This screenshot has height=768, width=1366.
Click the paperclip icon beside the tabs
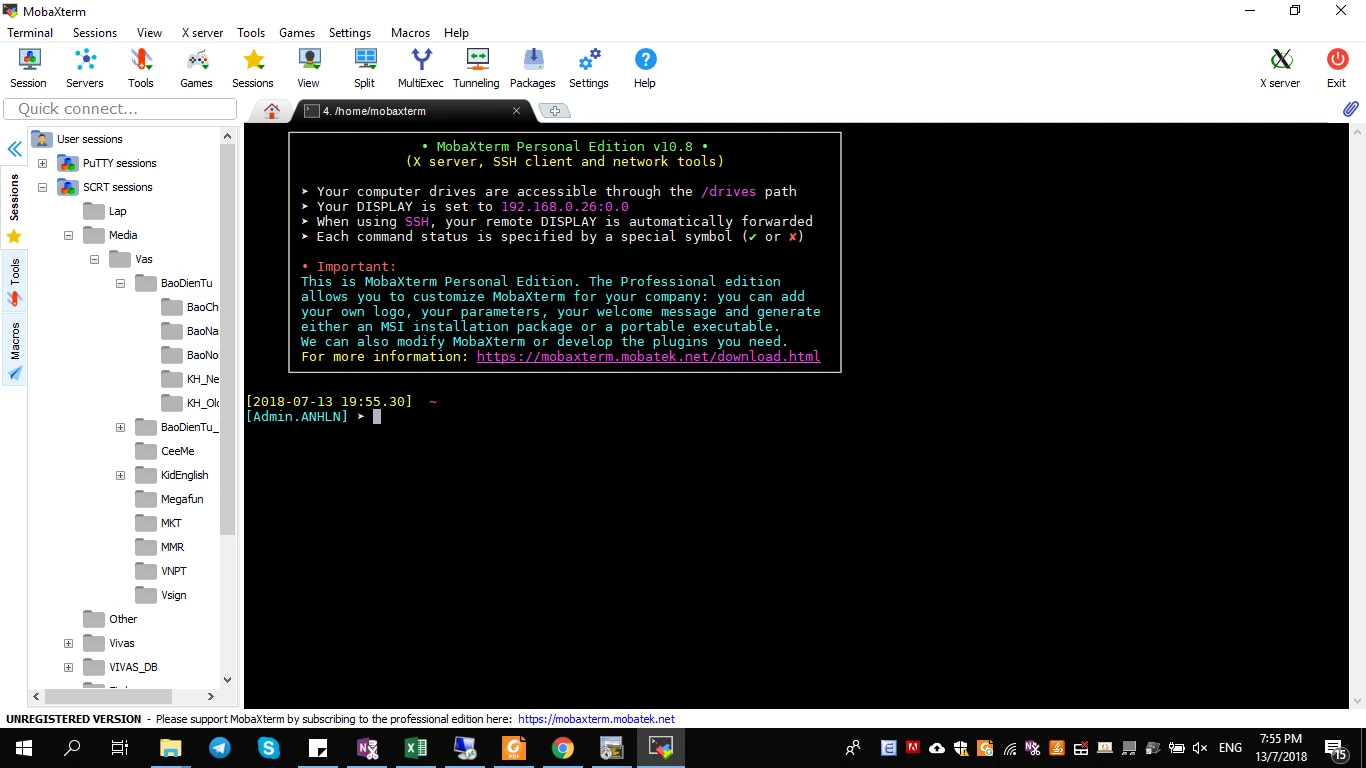pyautogui.click(x=1350, y=109)
